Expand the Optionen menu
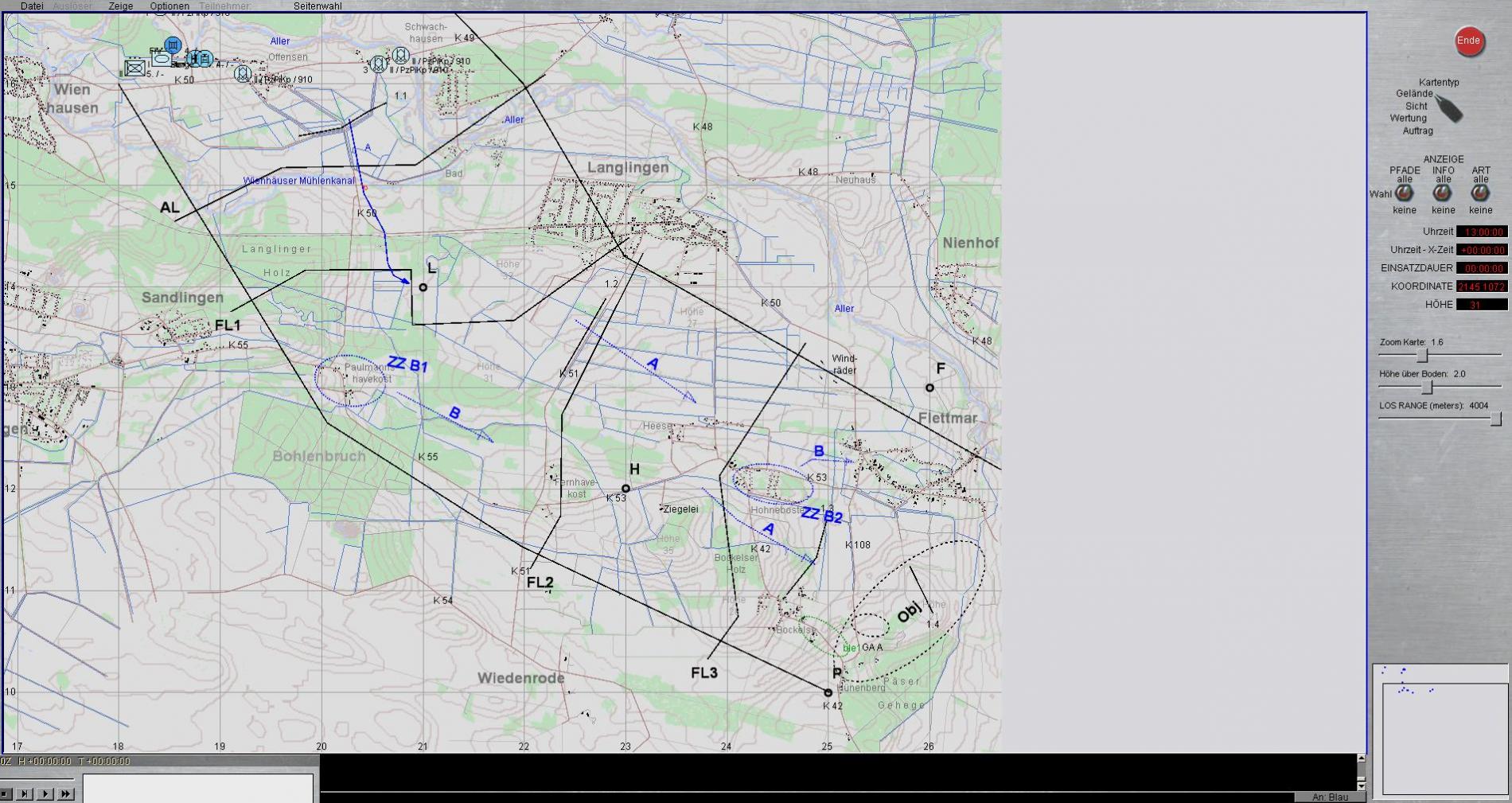Screen dimensions: 1512x803 170,6
